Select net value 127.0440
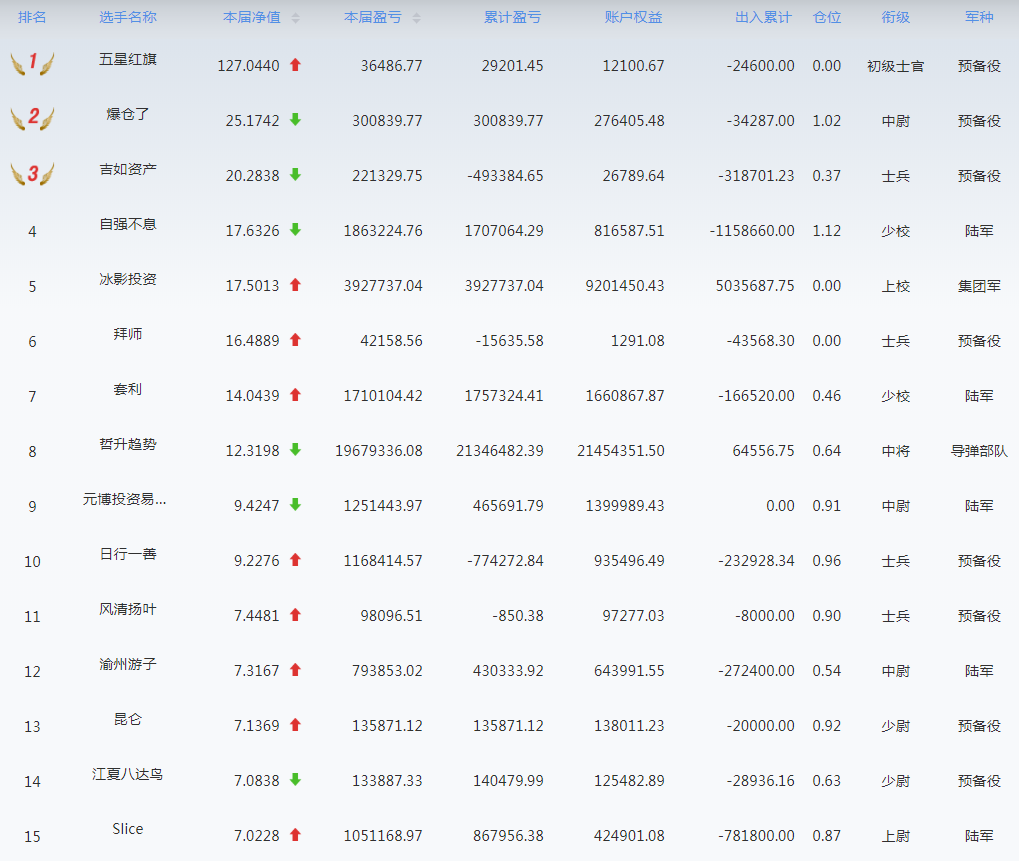This screenshot has height=861, width=1019. click(x=248, y=66)
